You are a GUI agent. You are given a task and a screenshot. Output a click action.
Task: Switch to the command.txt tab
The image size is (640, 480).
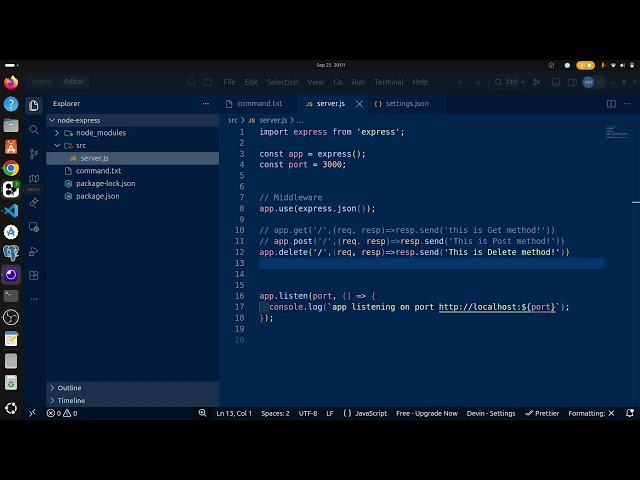click(259, 104)
